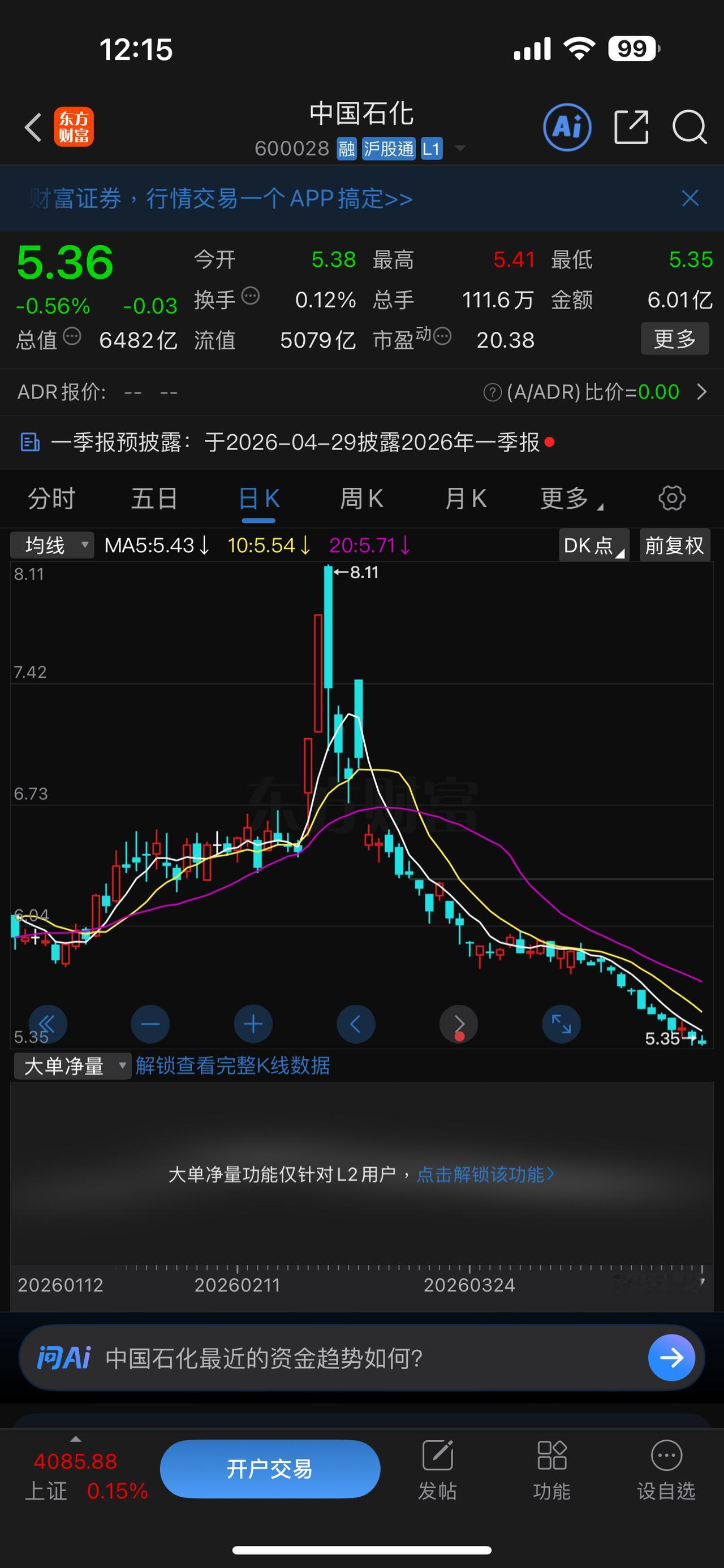
Task: Tap the 问Ai question input field
Action: click(x=361, y=1358)
